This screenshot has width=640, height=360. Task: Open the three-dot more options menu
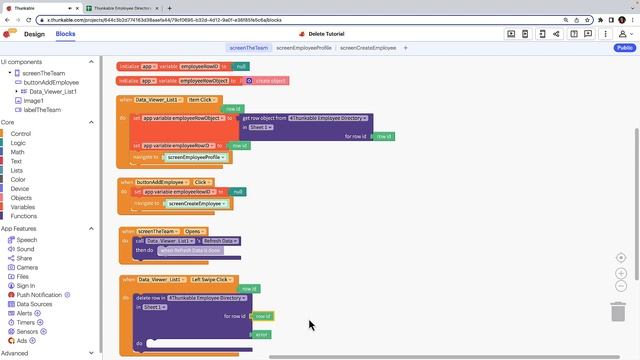click(605, 34)
